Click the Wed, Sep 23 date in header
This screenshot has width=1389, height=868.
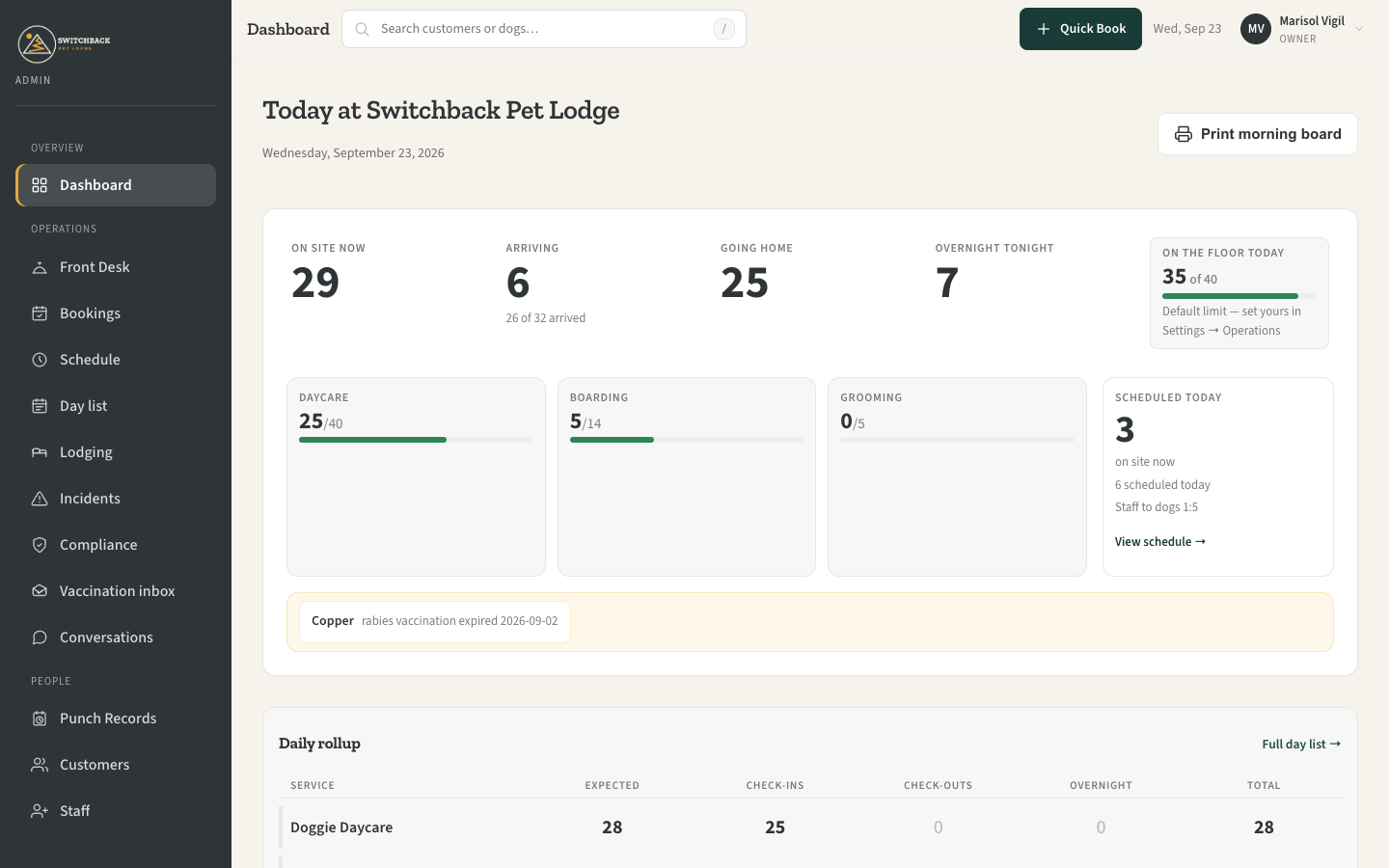[1187, 29]
